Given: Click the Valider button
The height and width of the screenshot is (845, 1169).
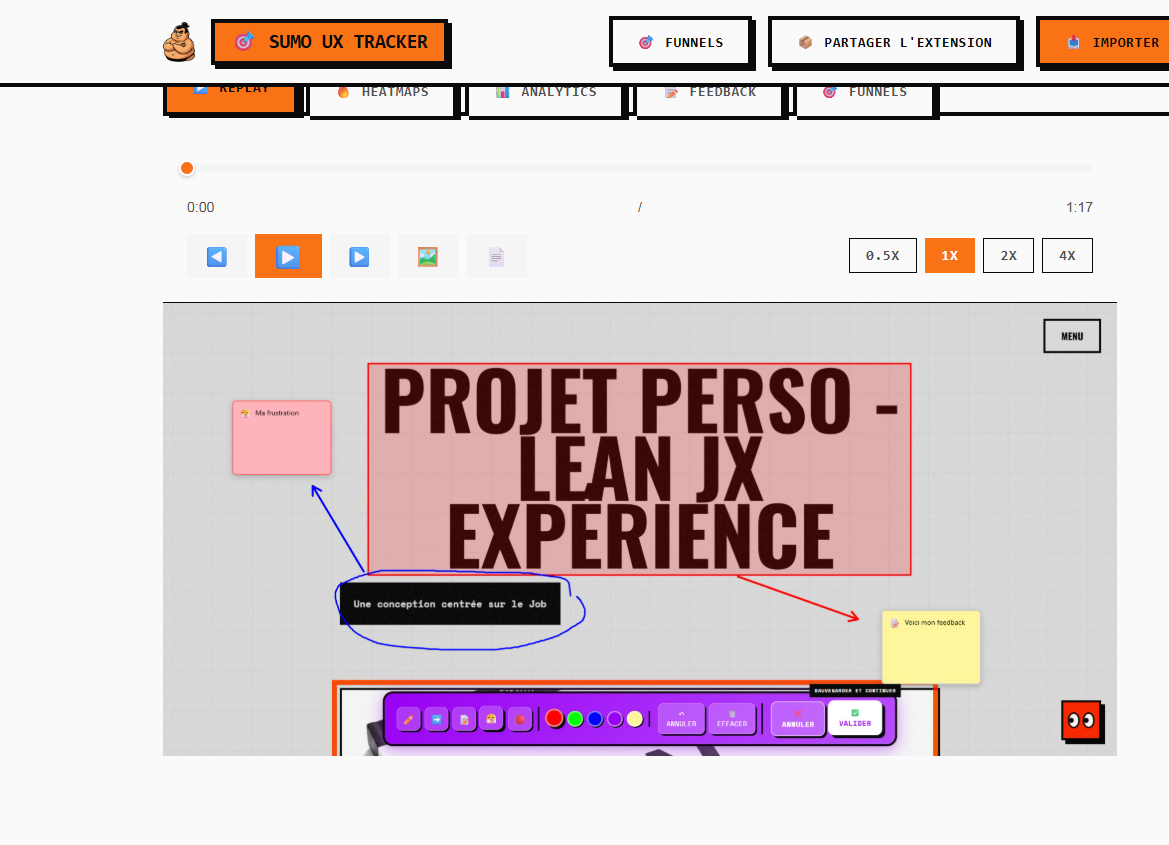Looking at the screenshot, I should 855,718.
